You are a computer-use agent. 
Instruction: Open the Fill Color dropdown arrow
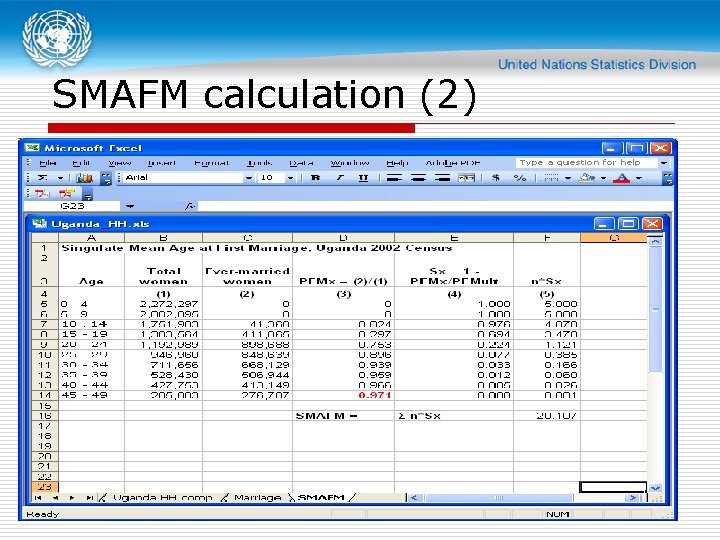click(x=603, y=178)
